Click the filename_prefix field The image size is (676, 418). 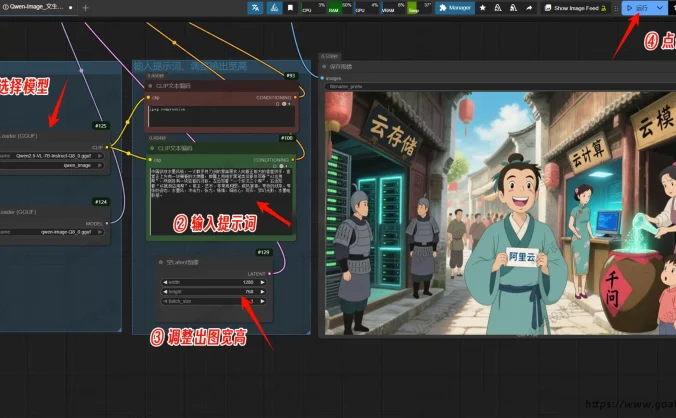pos(500,87)
